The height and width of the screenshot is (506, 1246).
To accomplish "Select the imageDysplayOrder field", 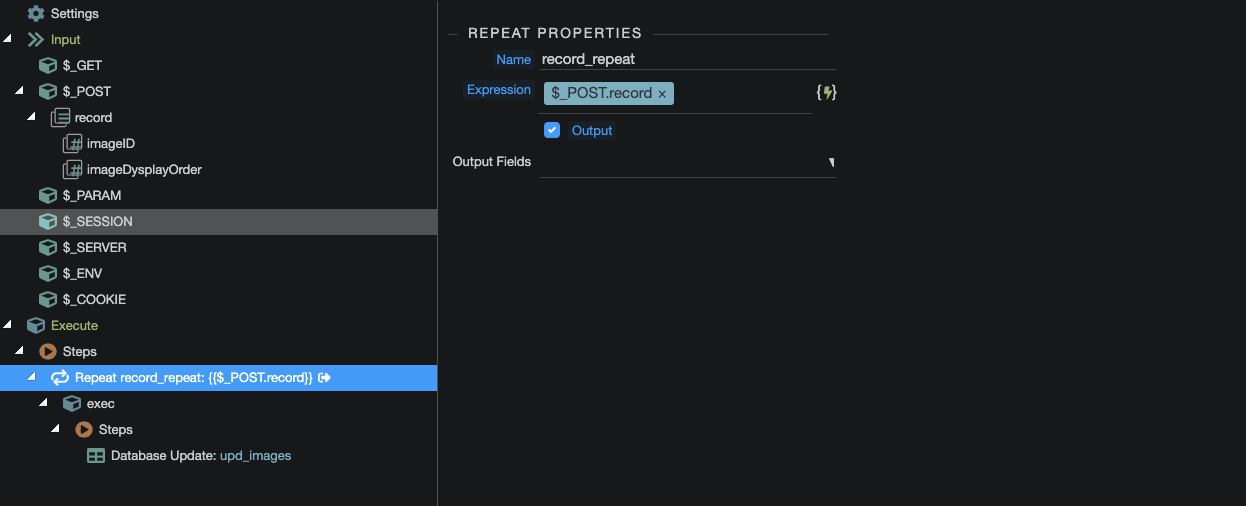I will (x=144, y=170).
